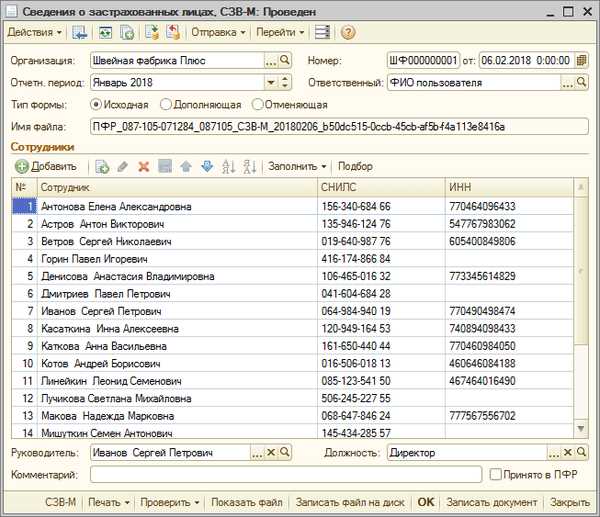The height and width of the screenshot is (517, 600).
Task: Move employee row up with arrow icon
Action: (186, 166)
